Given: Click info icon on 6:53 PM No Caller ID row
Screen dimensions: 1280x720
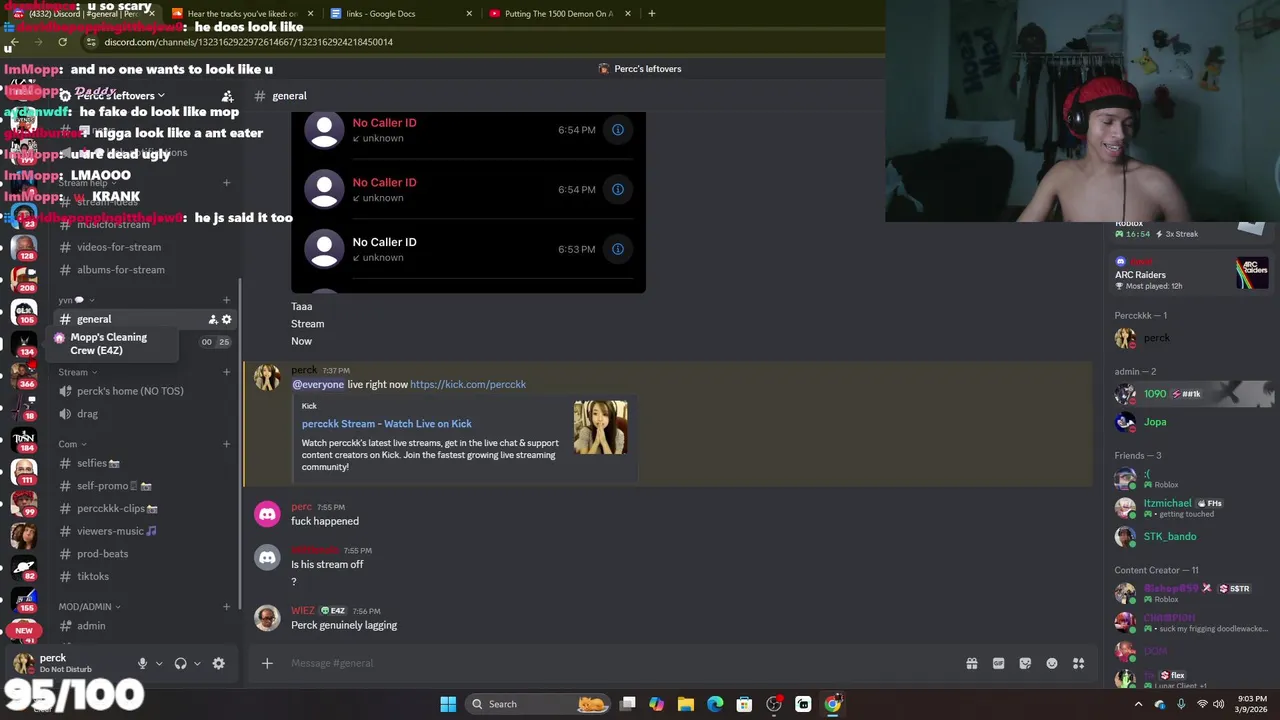Looking at the screenshot, I should 618,249.
